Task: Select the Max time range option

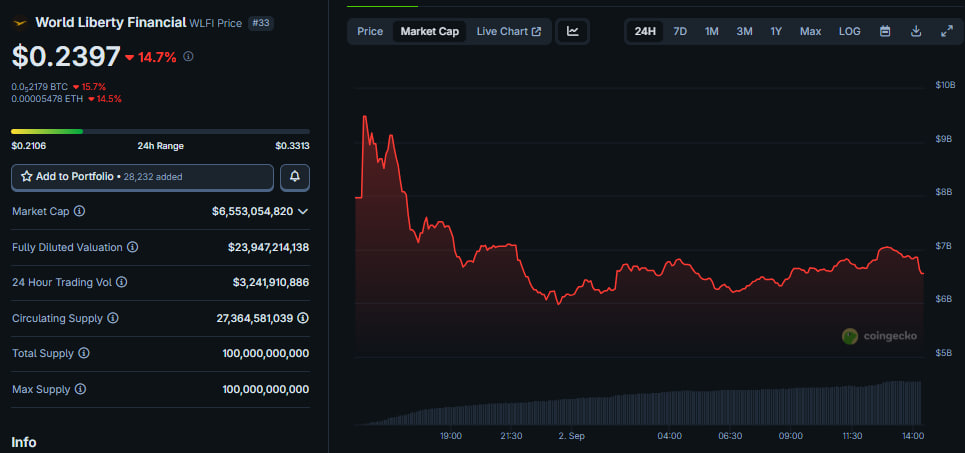Action: point(810,31)
